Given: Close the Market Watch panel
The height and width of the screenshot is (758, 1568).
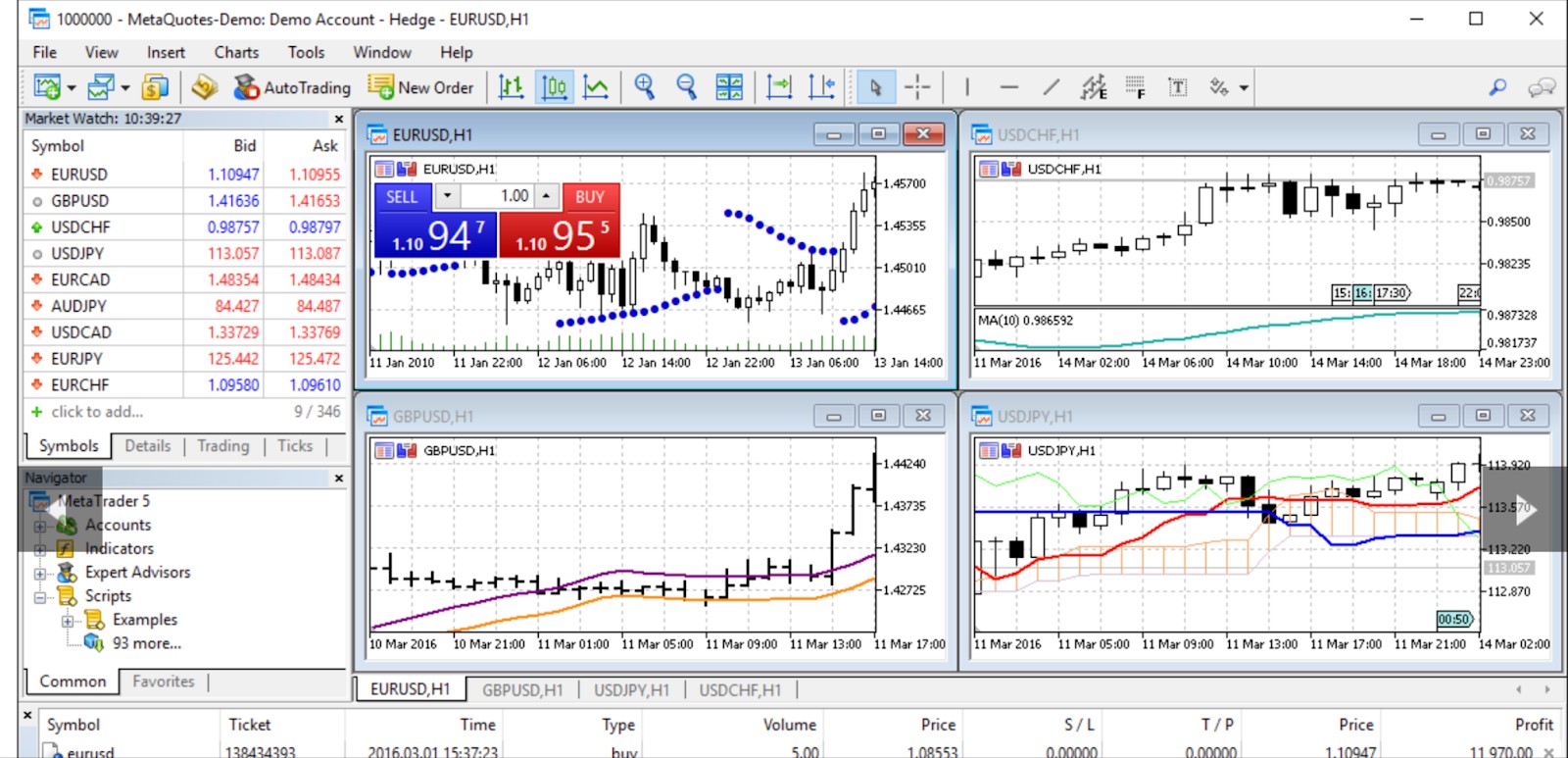Looking at the screenshot, I should coord(339,119).
